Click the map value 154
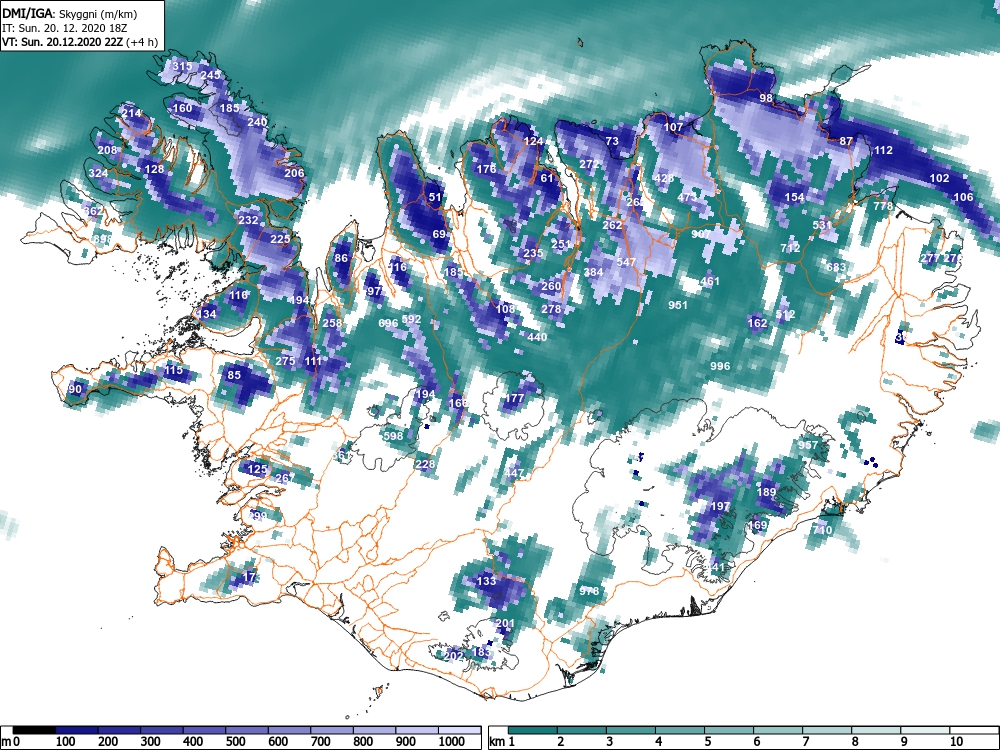The height and width of the screenshot is (750, 1000). [794, 196]
